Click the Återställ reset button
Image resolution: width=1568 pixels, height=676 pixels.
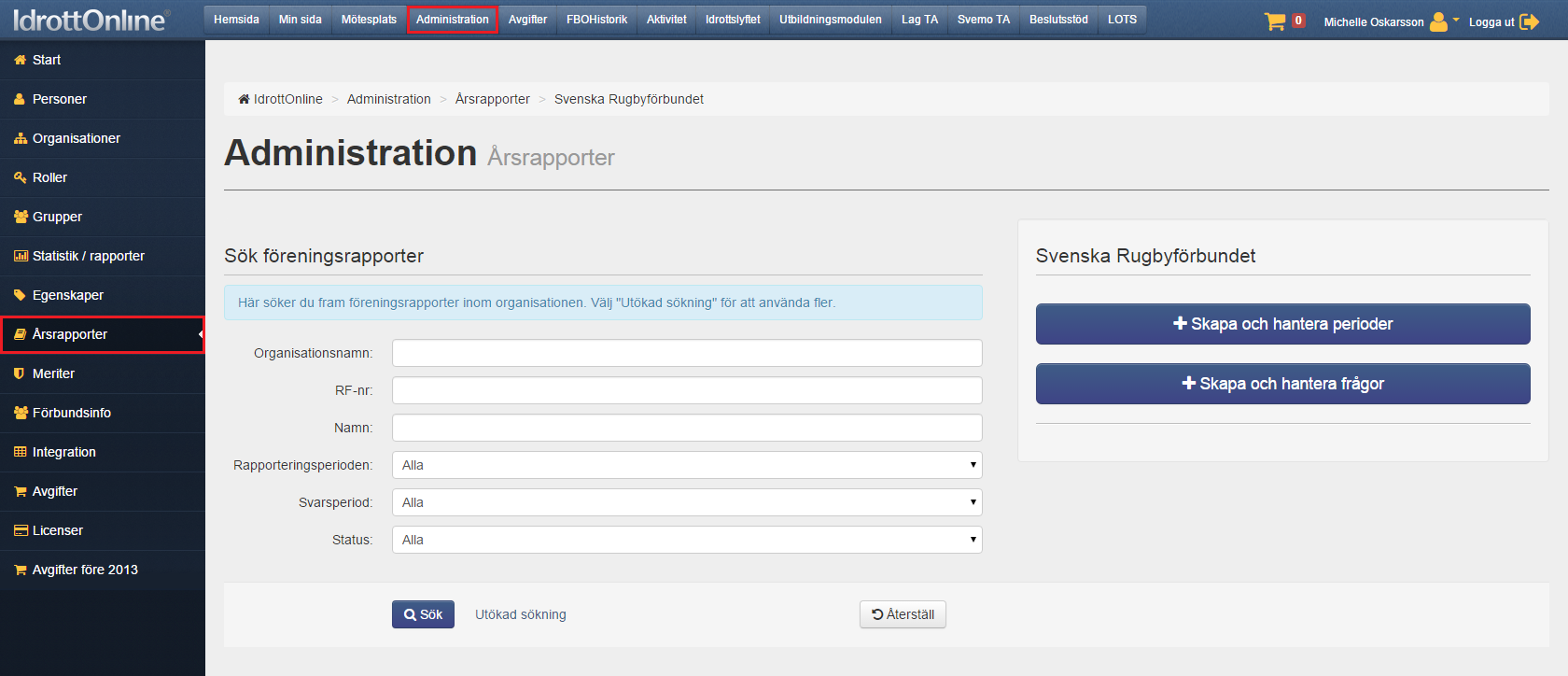pos(903,614)
